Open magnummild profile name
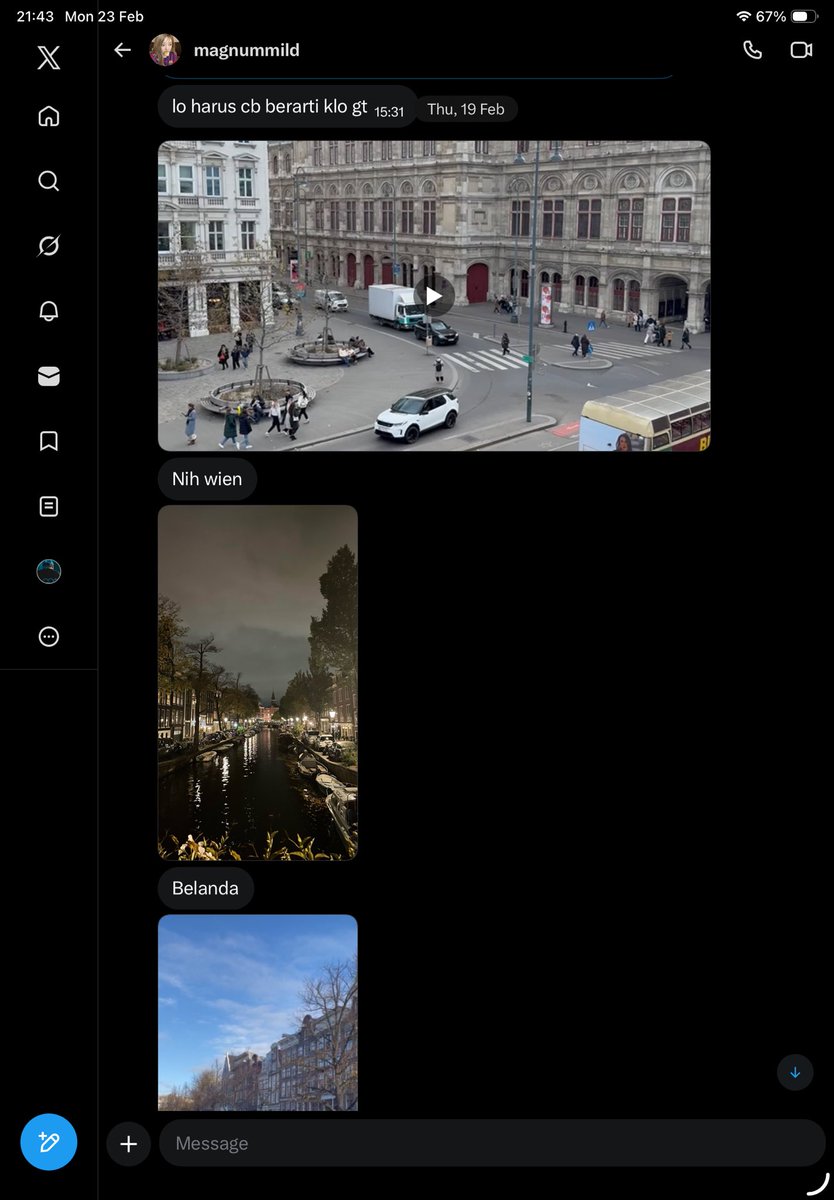 tap(246, 50)
